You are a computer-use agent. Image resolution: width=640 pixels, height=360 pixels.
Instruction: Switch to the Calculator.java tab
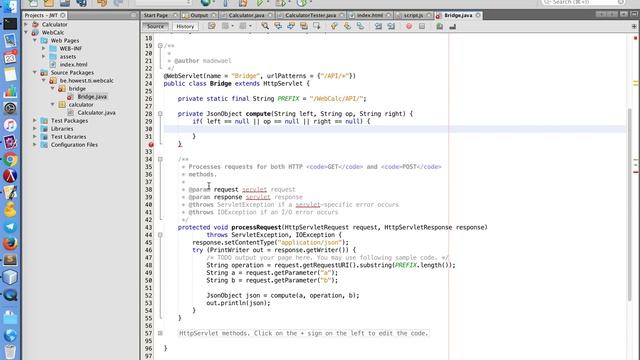[246, 15]
